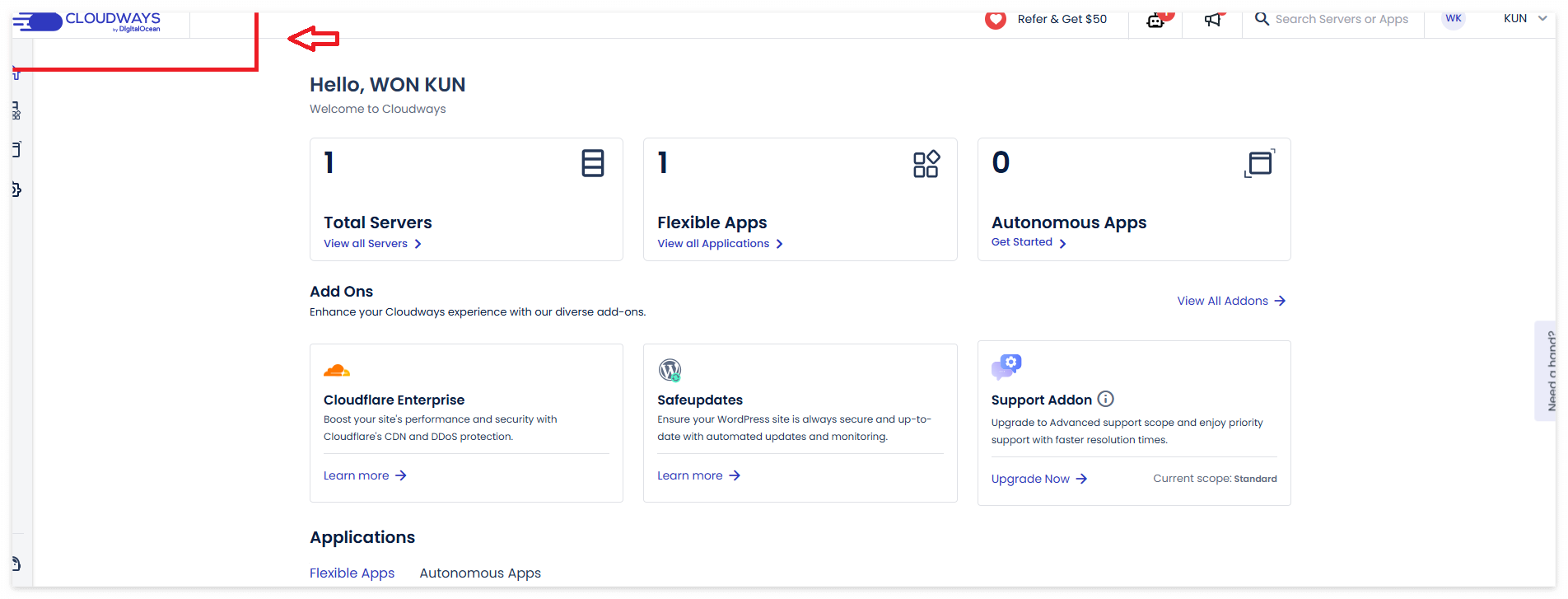Click the Safeupdates WordPress icon
The width and height of the screenshot is (1568, 599).
click(x=670, y=370)
